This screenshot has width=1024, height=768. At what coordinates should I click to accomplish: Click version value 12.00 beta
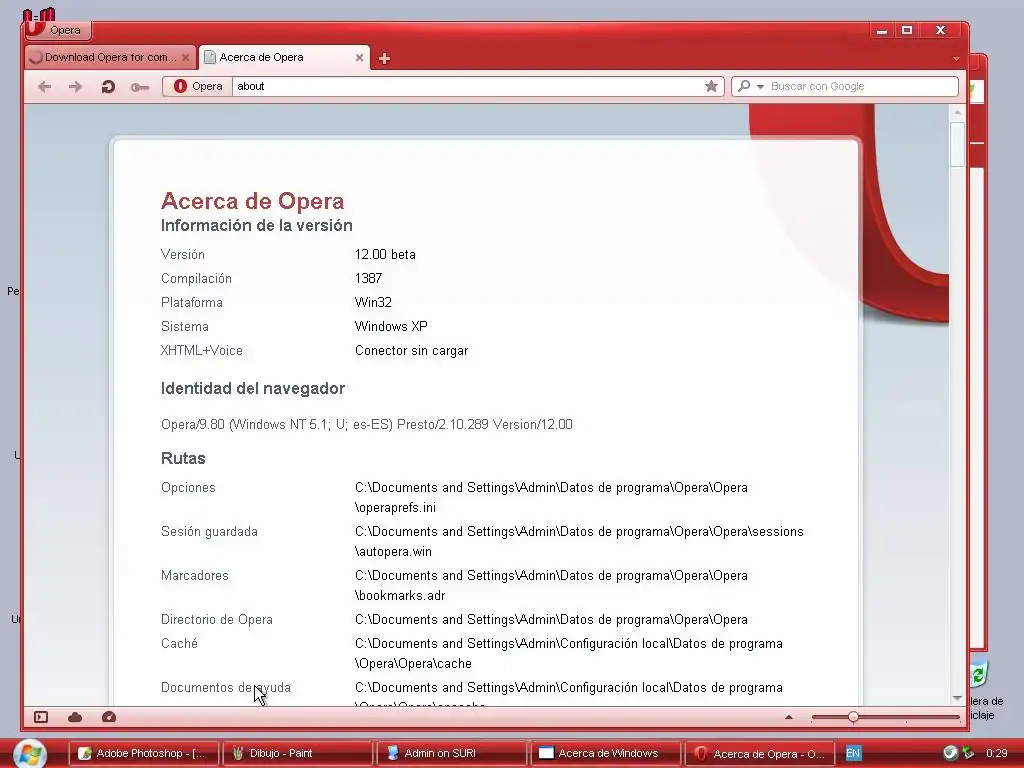(385, 255)
